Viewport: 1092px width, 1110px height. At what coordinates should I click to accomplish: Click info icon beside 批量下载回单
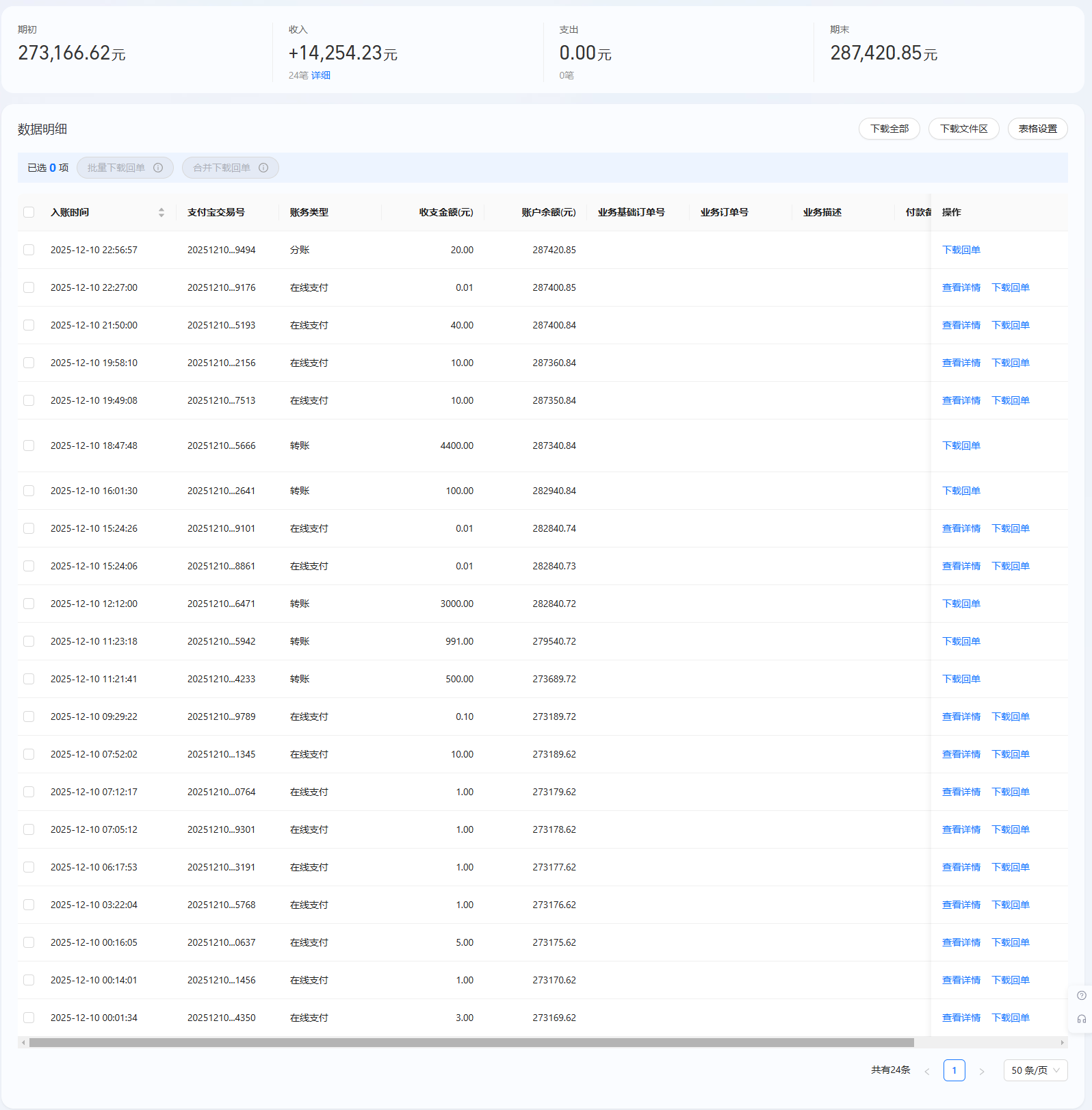click(x=158, y=168)
